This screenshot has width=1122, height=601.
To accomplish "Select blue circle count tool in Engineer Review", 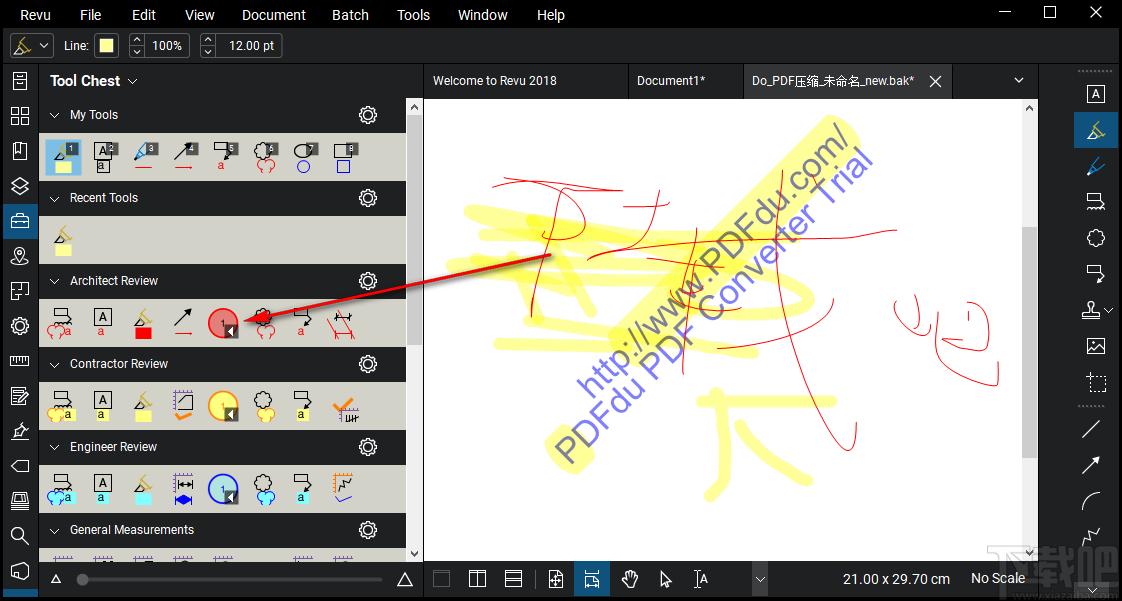I will (223, 489).
